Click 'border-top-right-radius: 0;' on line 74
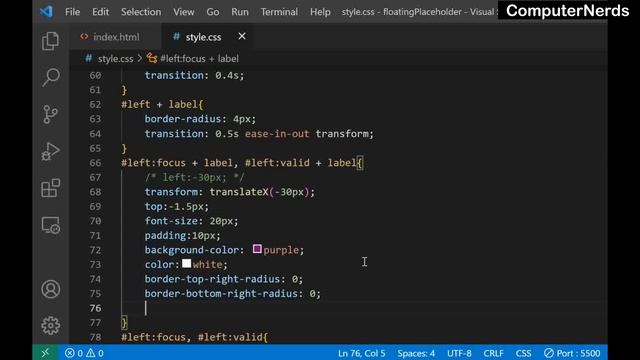The height and width of the screenshot is (360, 640). coord(224,279)
